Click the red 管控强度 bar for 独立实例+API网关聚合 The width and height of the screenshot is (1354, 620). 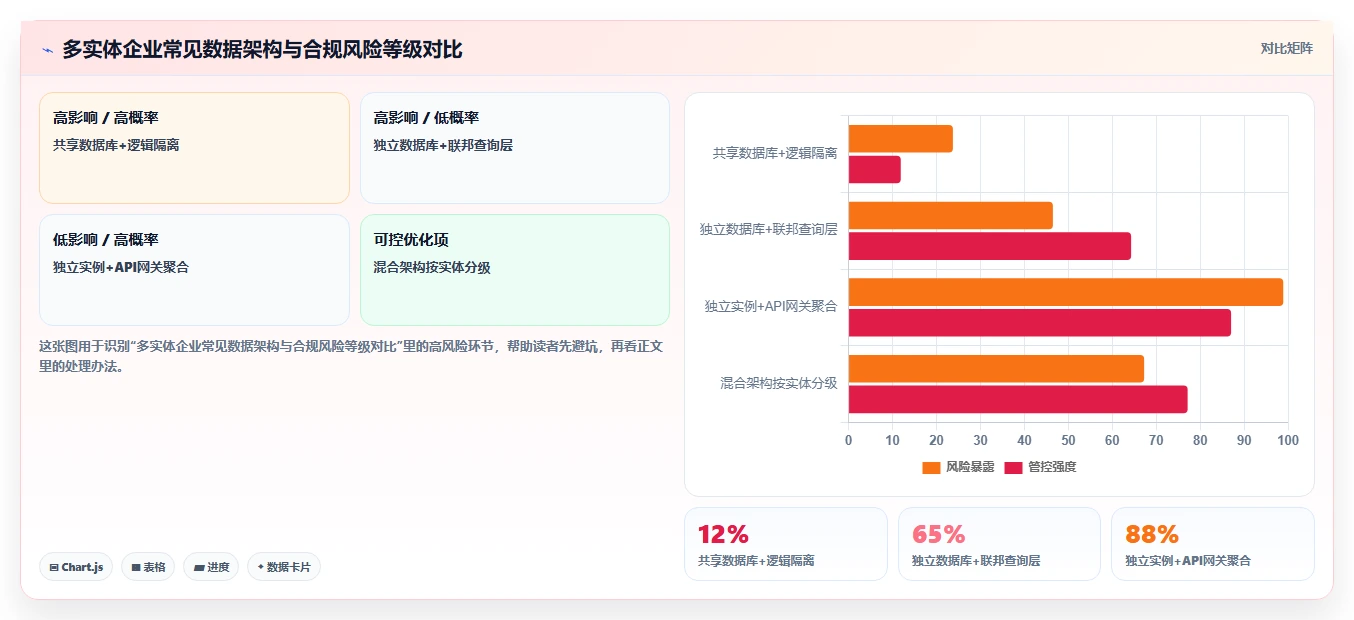tap(1040, 323)
